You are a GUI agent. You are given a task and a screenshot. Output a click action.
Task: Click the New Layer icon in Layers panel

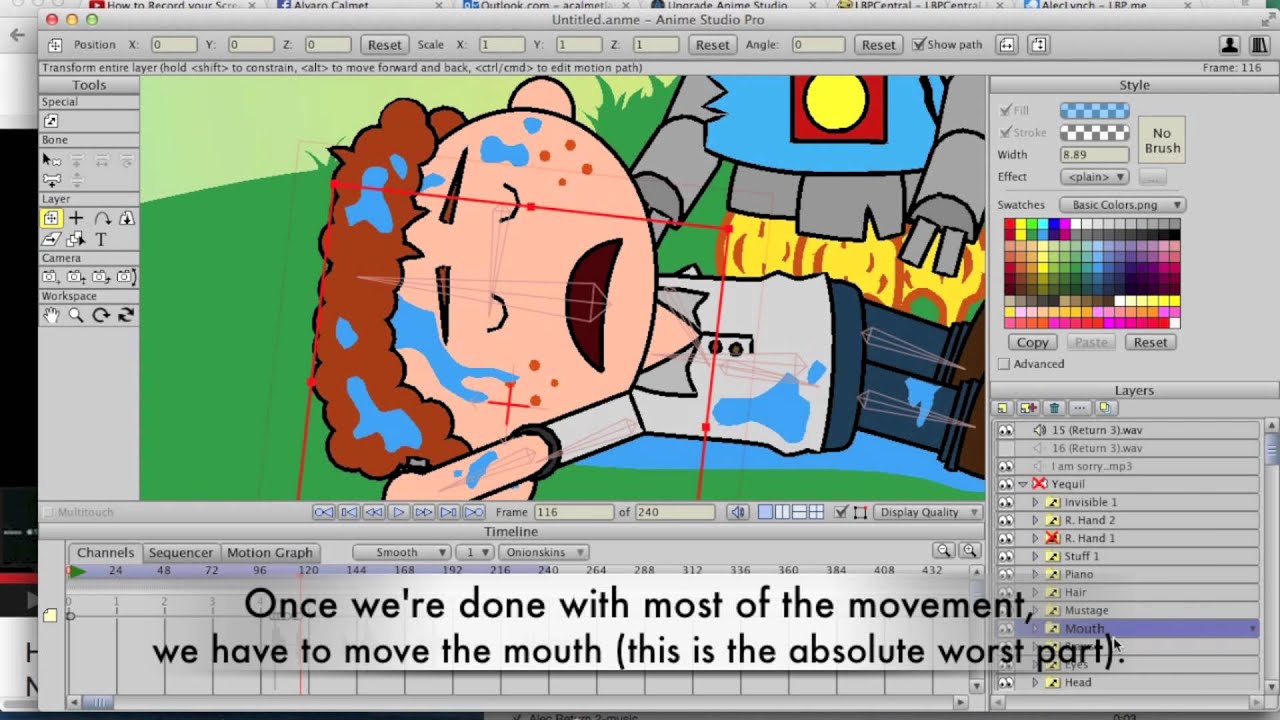click(1003, 408)
